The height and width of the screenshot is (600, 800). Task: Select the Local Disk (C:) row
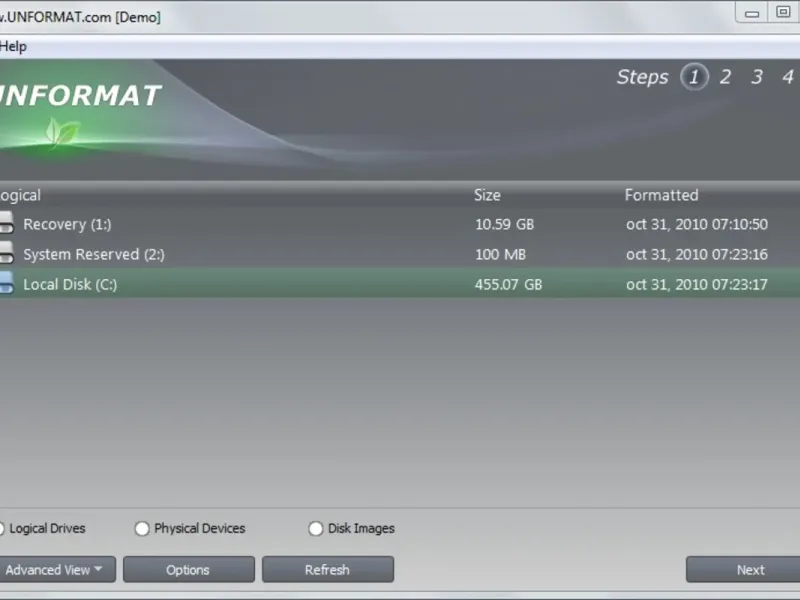(x=400, y=284)
